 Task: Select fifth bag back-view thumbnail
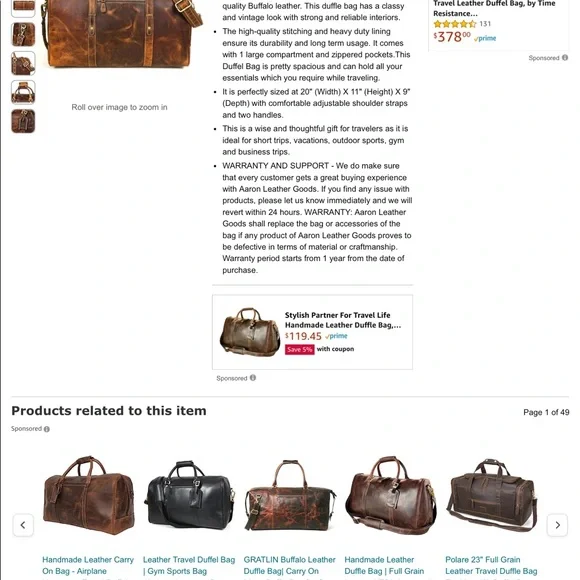[x=23, y=121]
